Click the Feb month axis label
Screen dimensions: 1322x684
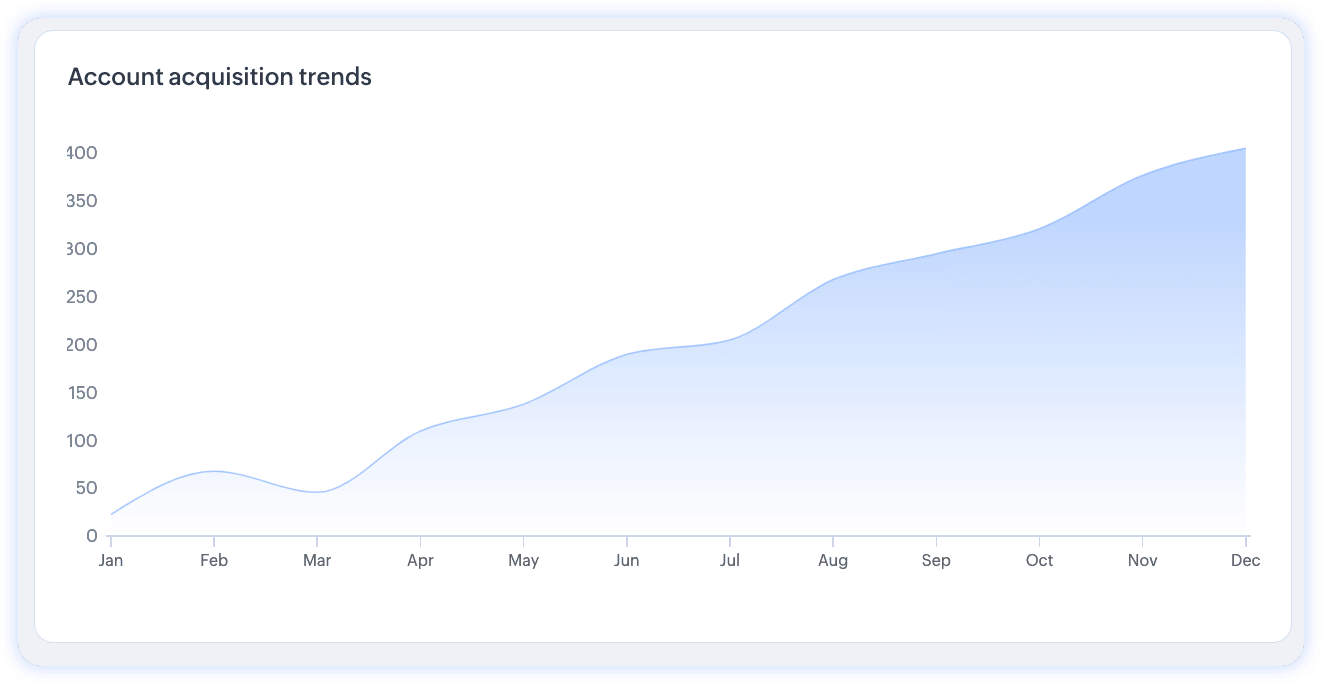pos(214,560)
